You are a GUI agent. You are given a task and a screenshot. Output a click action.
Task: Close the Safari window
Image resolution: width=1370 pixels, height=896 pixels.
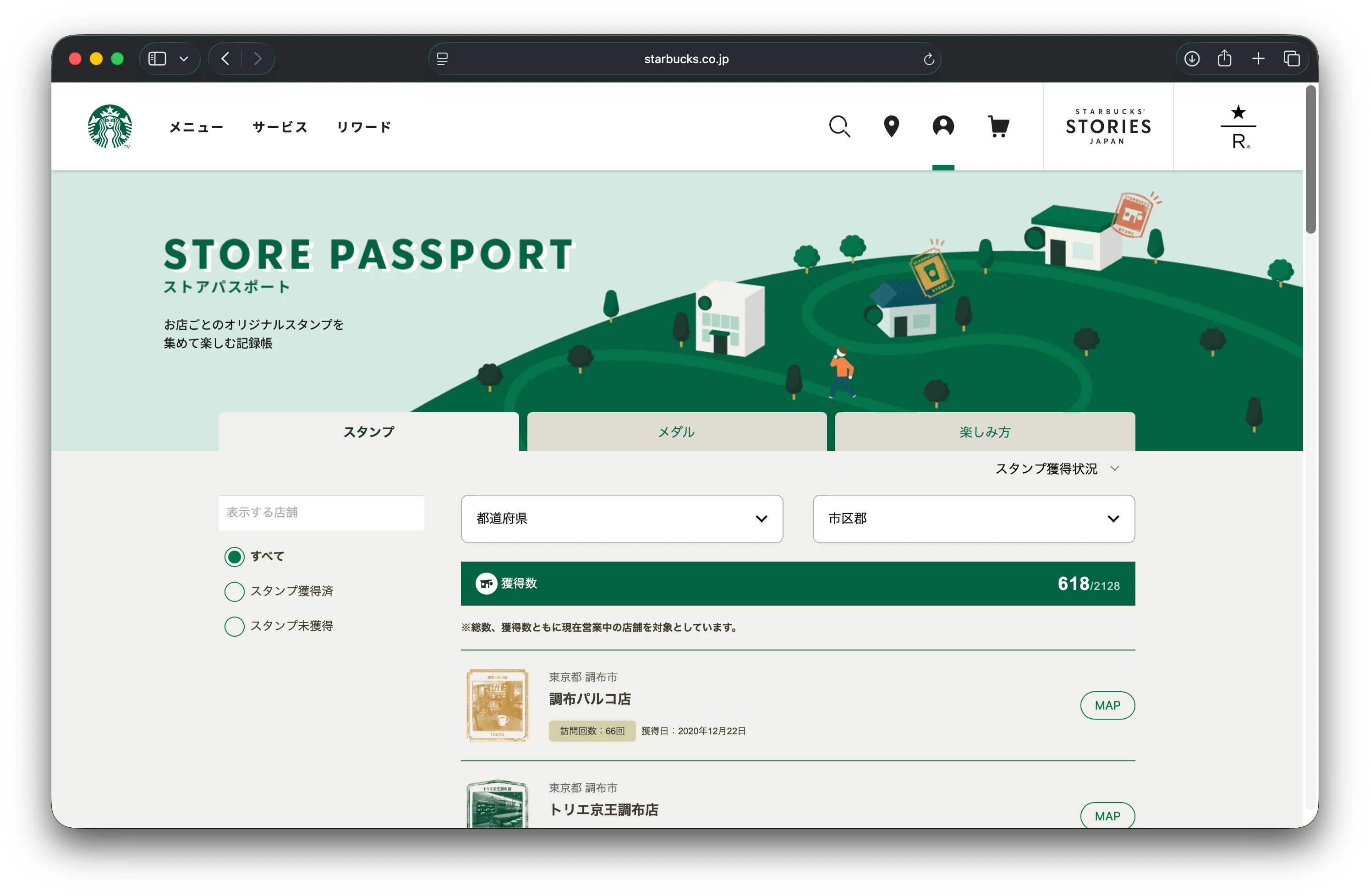(75, 59)
